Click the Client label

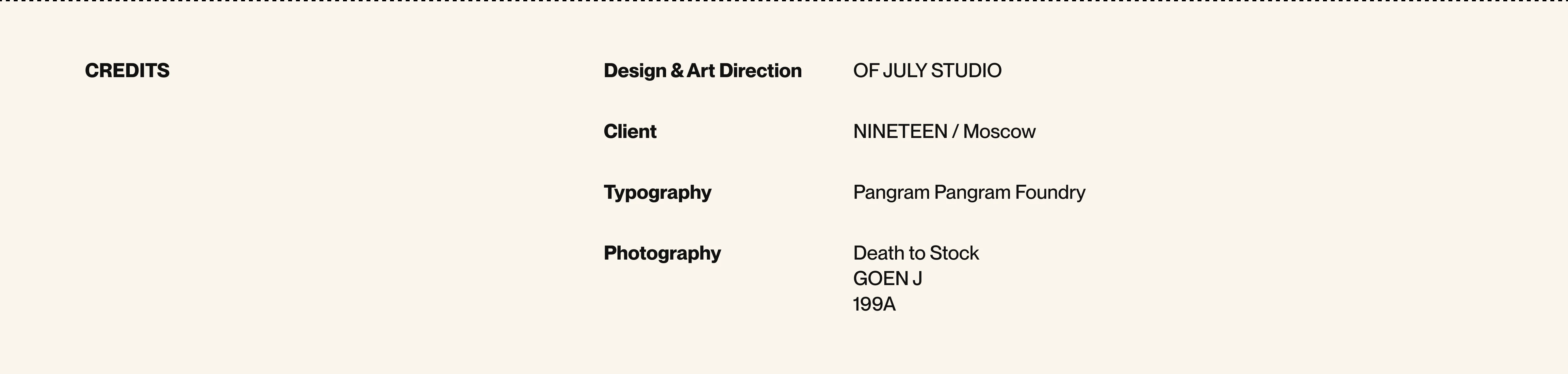pyautogui.click(x=629, y=131)
